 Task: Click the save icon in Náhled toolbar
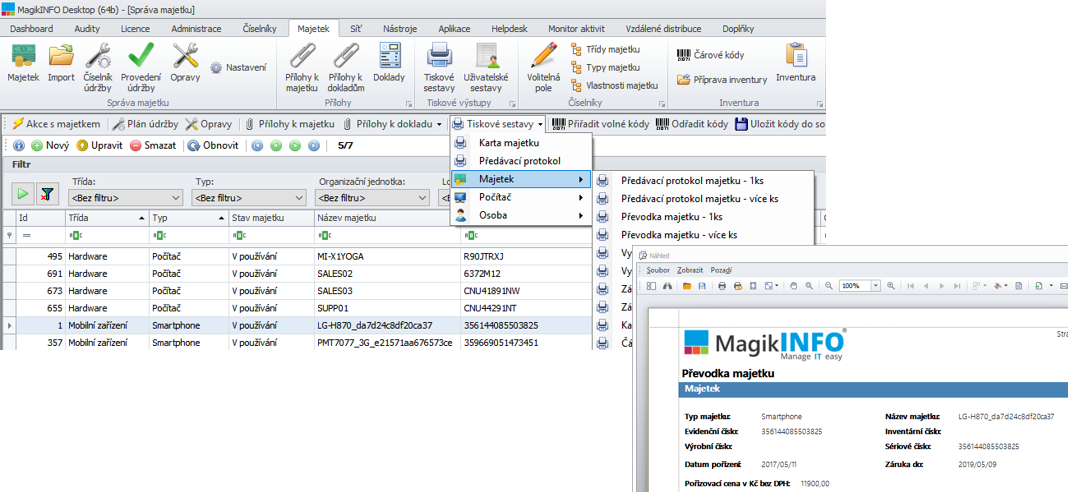702,286
